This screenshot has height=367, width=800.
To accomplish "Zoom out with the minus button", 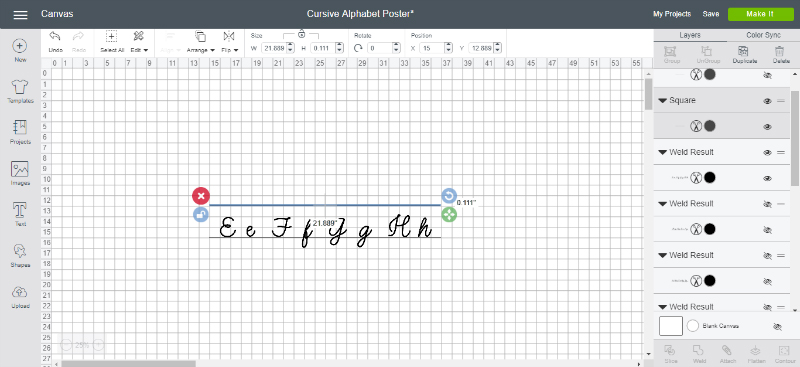I will (x=66, y=345).
